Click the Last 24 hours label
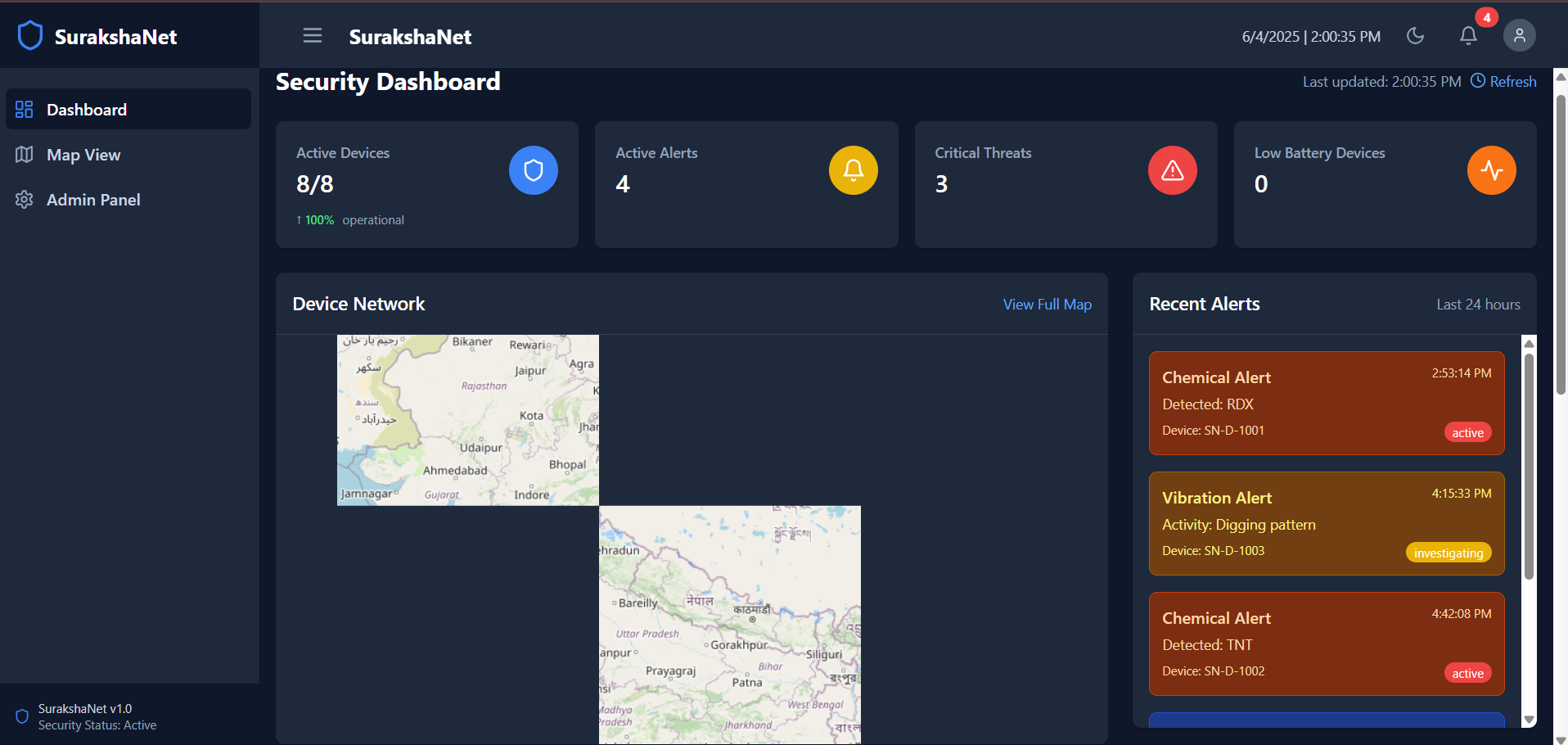Viewport: 1568px width, 745px height. point(1478,305)
